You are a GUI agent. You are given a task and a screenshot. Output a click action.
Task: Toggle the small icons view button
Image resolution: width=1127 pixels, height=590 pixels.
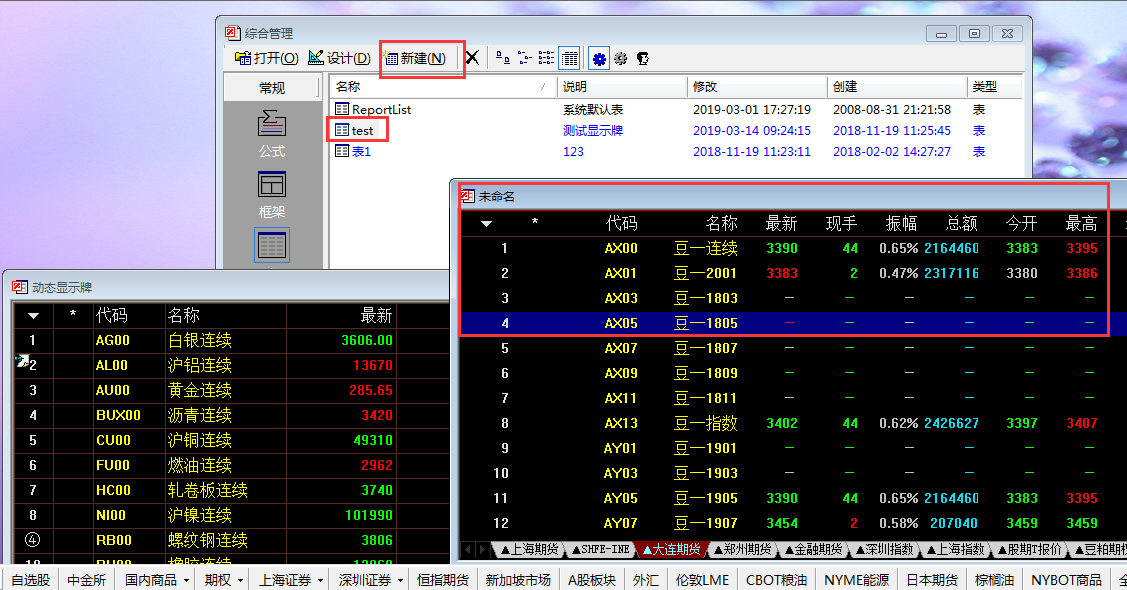tap(524, 58)
